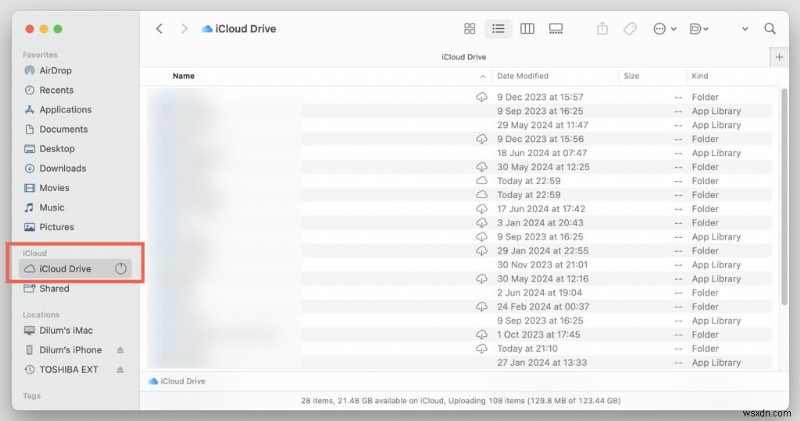This screenshot has width=800, height=421.
Task: Download item dated 1 Oct 2023 at 17:45
Action: pyautogui.click(x=482, y=335)
